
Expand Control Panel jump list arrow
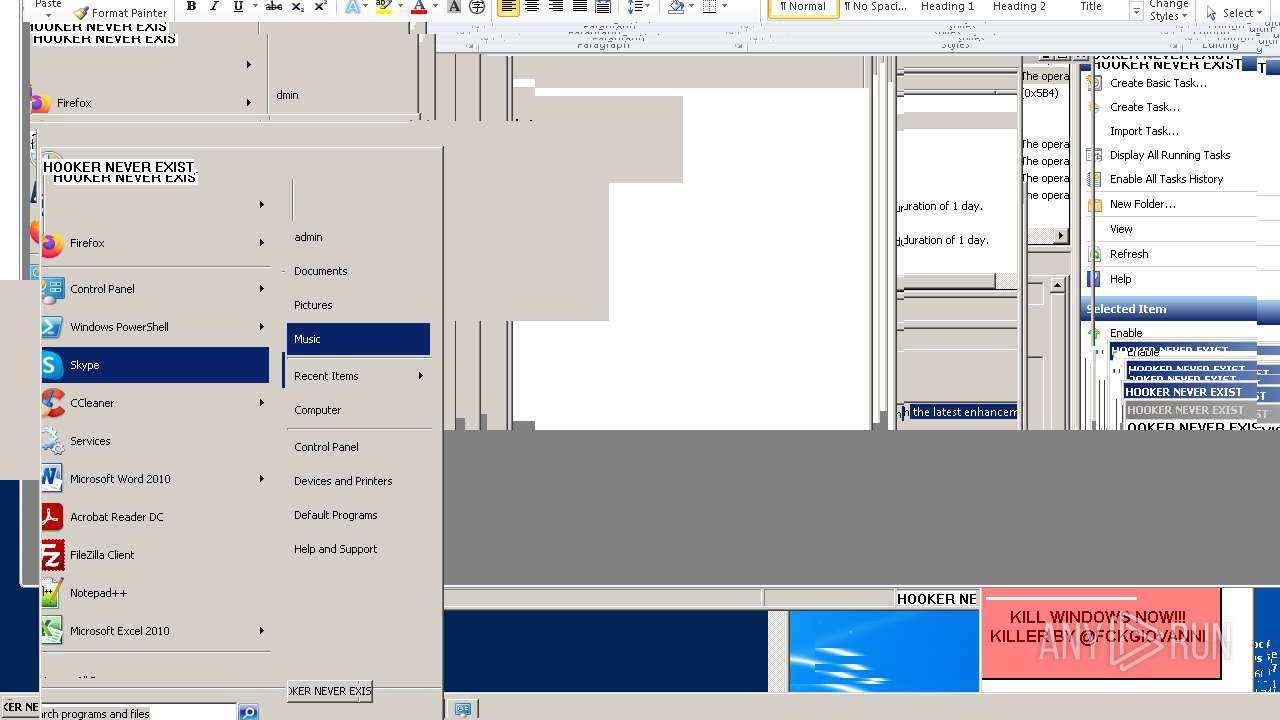coord(262,289)
